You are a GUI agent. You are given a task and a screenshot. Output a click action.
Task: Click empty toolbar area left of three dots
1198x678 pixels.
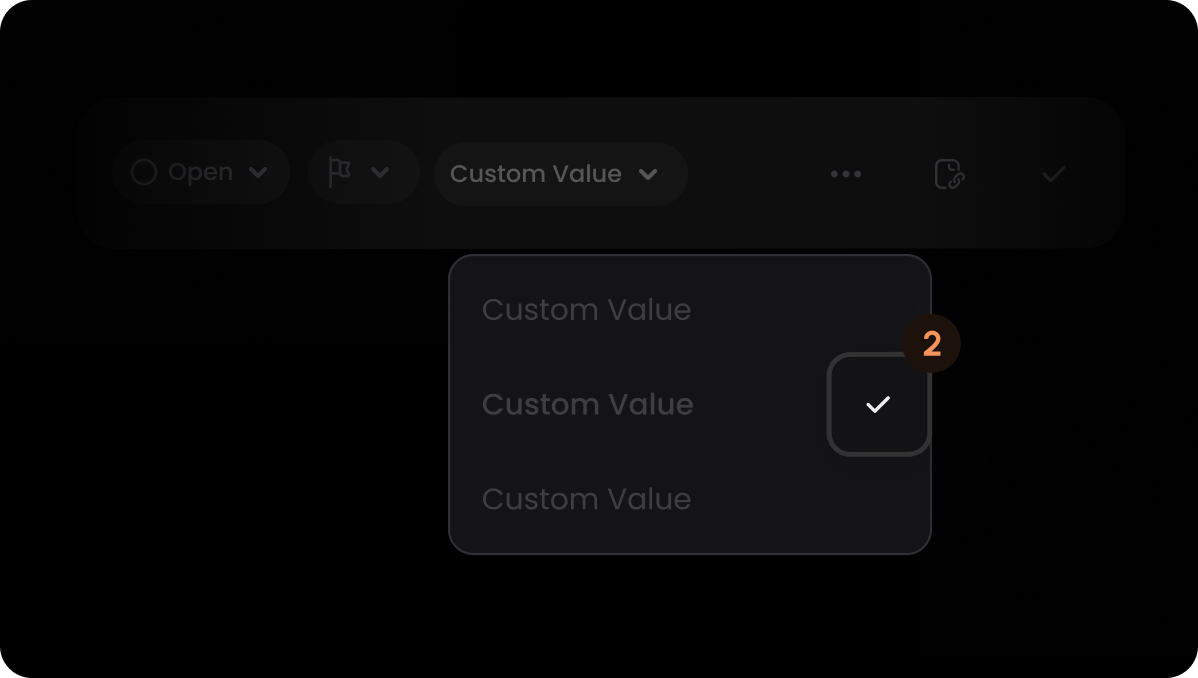(x=756, y=174)
